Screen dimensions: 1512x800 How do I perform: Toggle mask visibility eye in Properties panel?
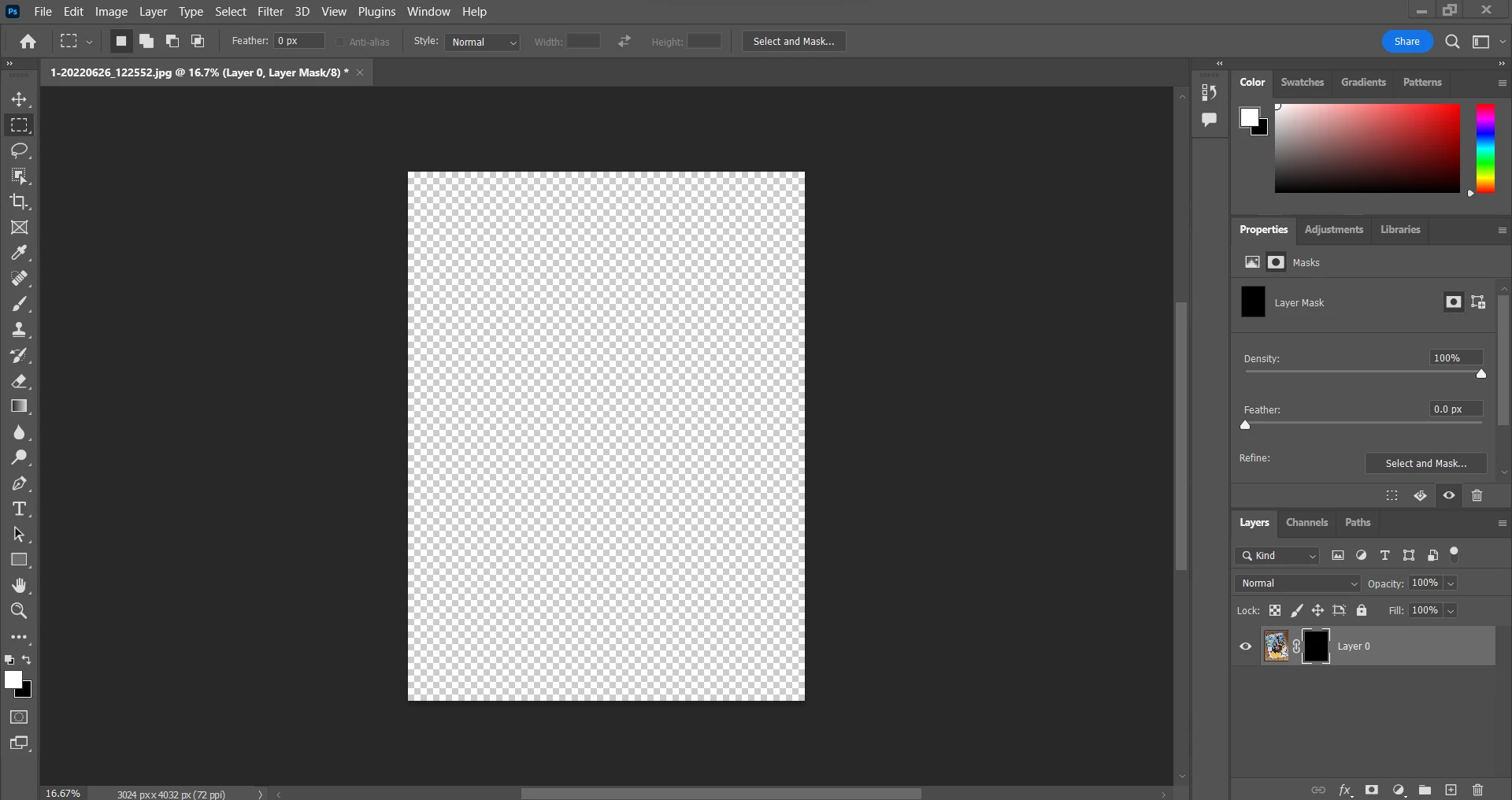click(x=1449, y=495)
